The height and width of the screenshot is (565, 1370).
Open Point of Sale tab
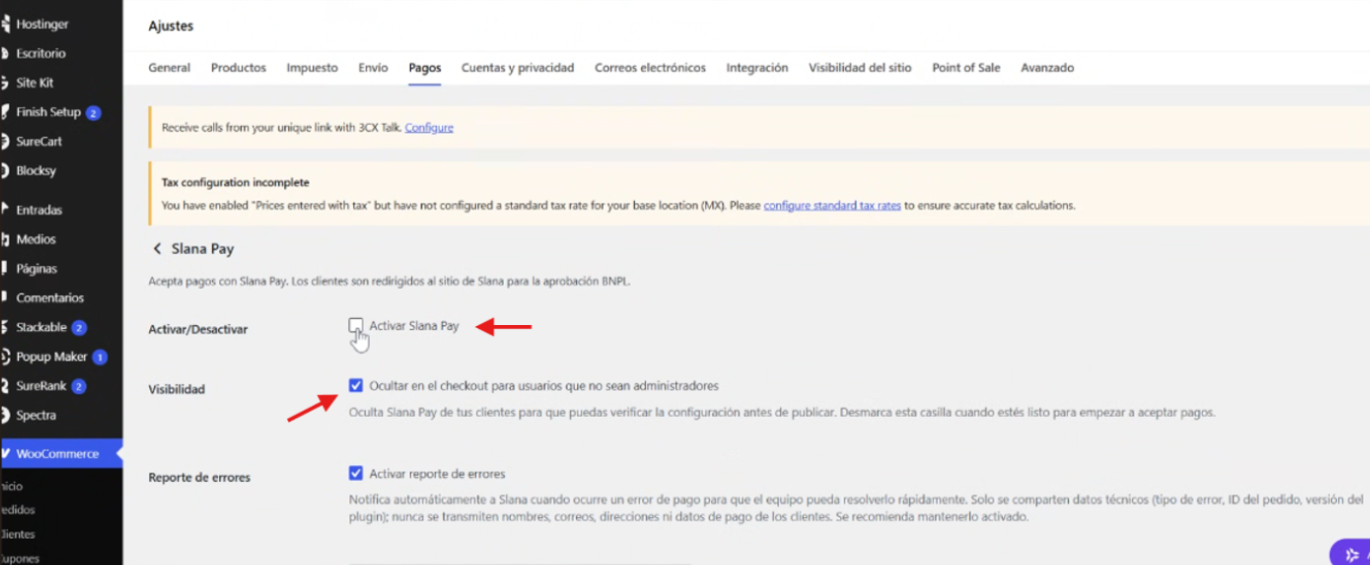click(x=966, y=68)
